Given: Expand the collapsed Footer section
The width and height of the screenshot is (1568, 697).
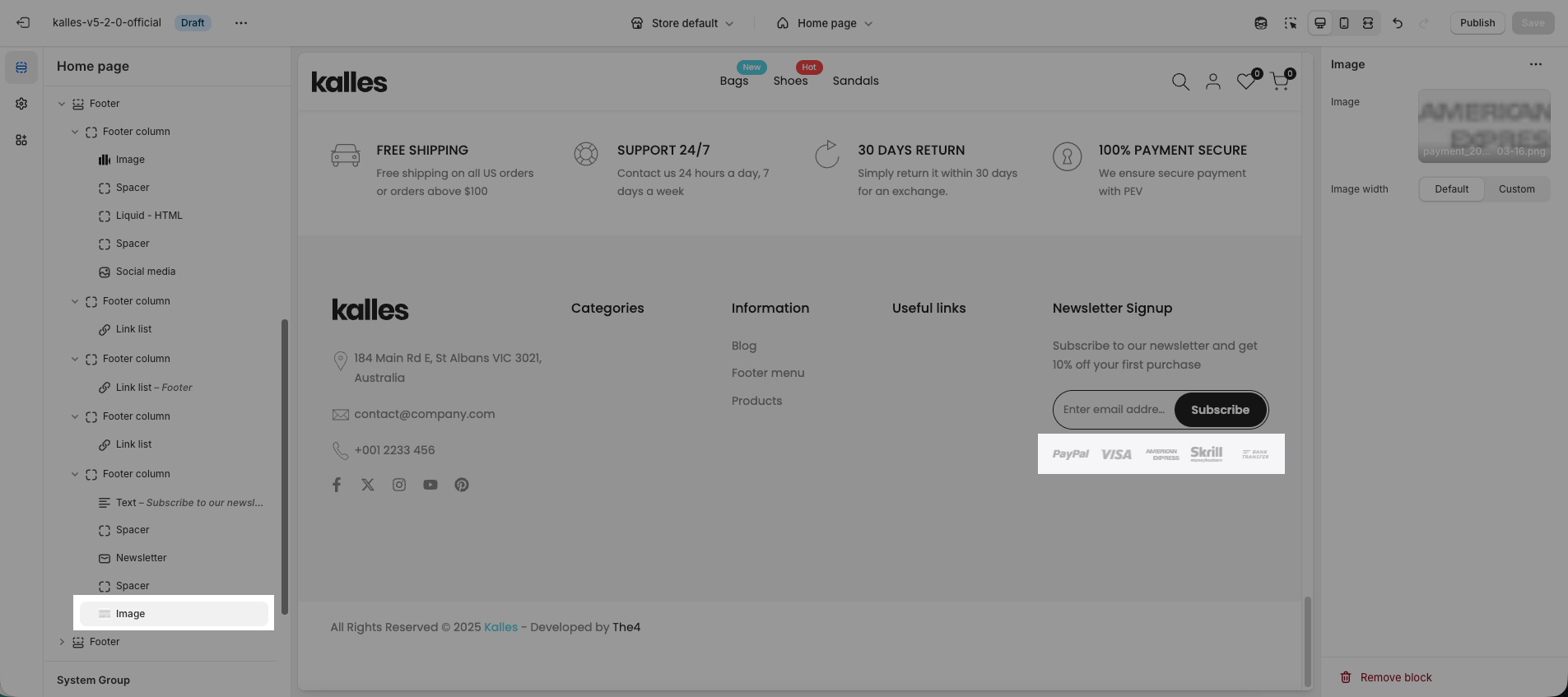Looking at the screenshot, I should (62, 642).
